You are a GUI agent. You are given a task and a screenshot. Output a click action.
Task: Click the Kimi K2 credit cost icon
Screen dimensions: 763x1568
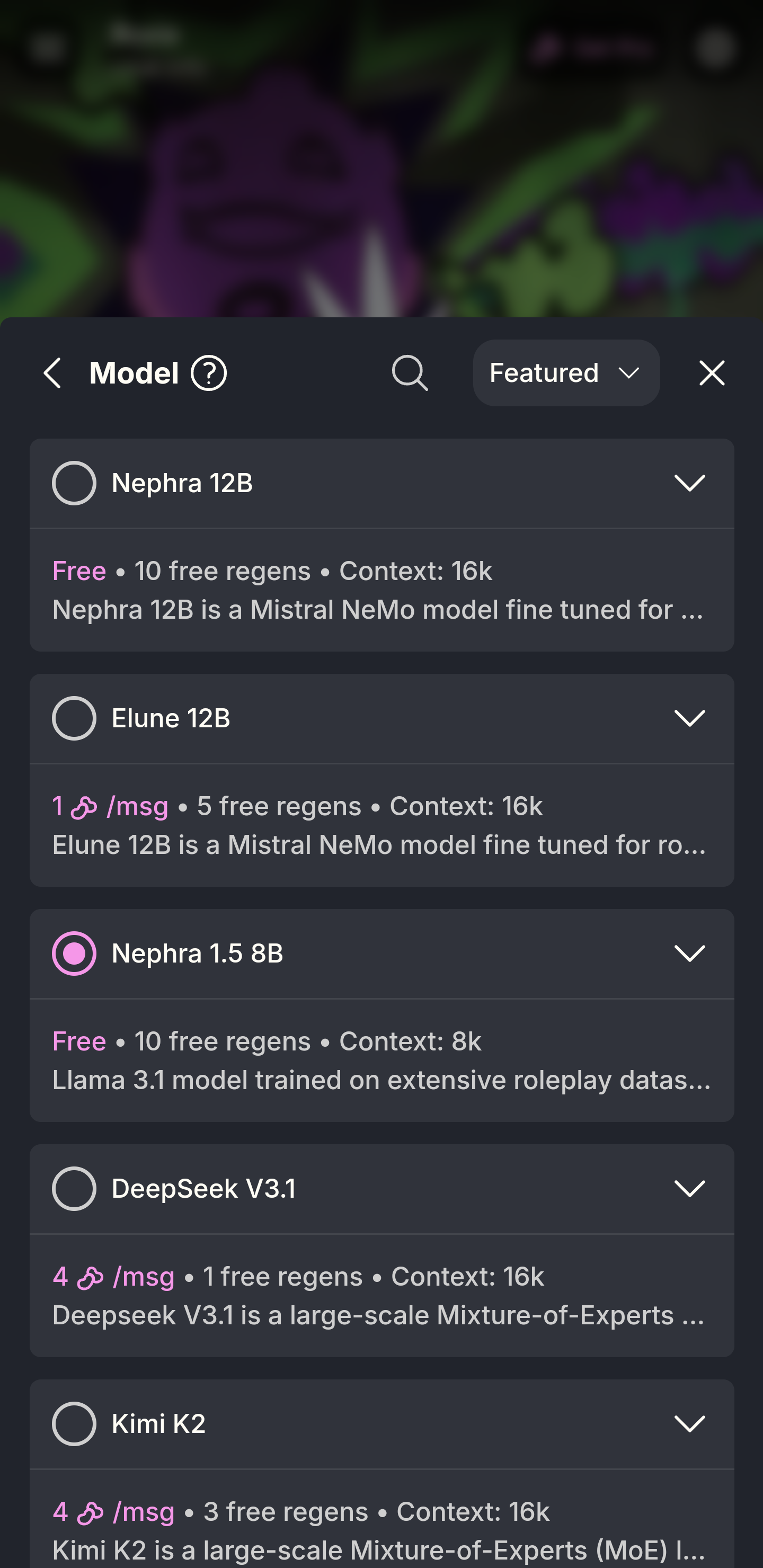(90, 1512)
